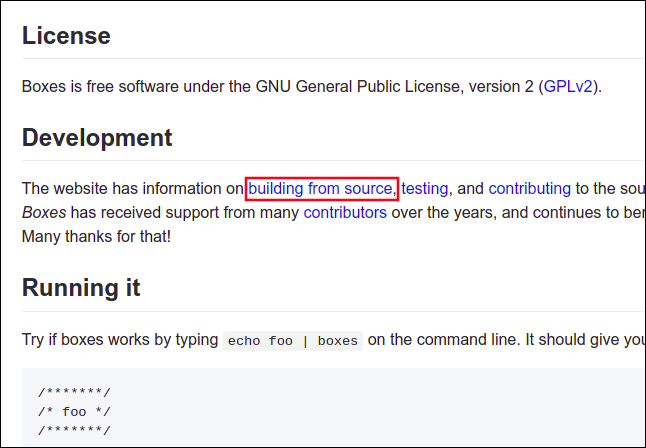Open the "testing" link
Viewport: 646px width, 448px height.
[x=425, y=188]
